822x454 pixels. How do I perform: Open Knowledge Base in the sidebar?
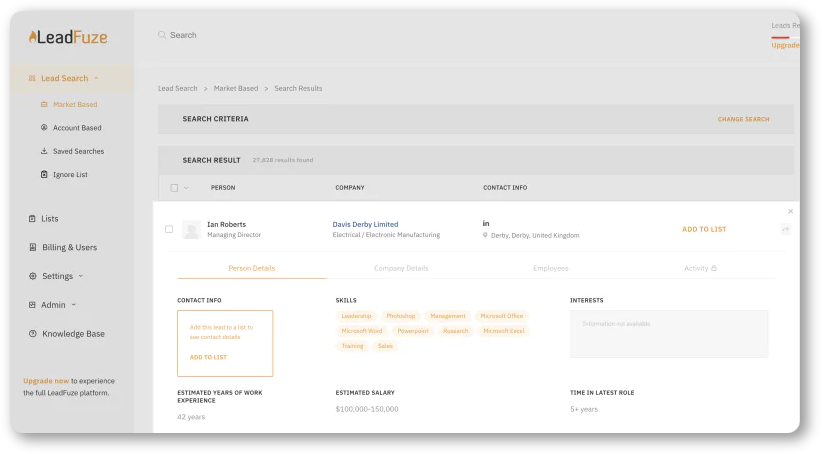[73, 333]
